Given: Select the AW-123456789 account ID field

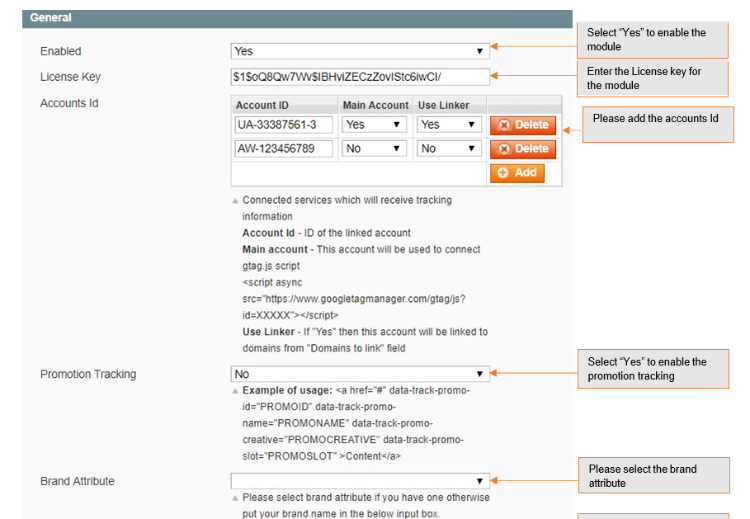Looking at the screenshot, I should 284,148.
